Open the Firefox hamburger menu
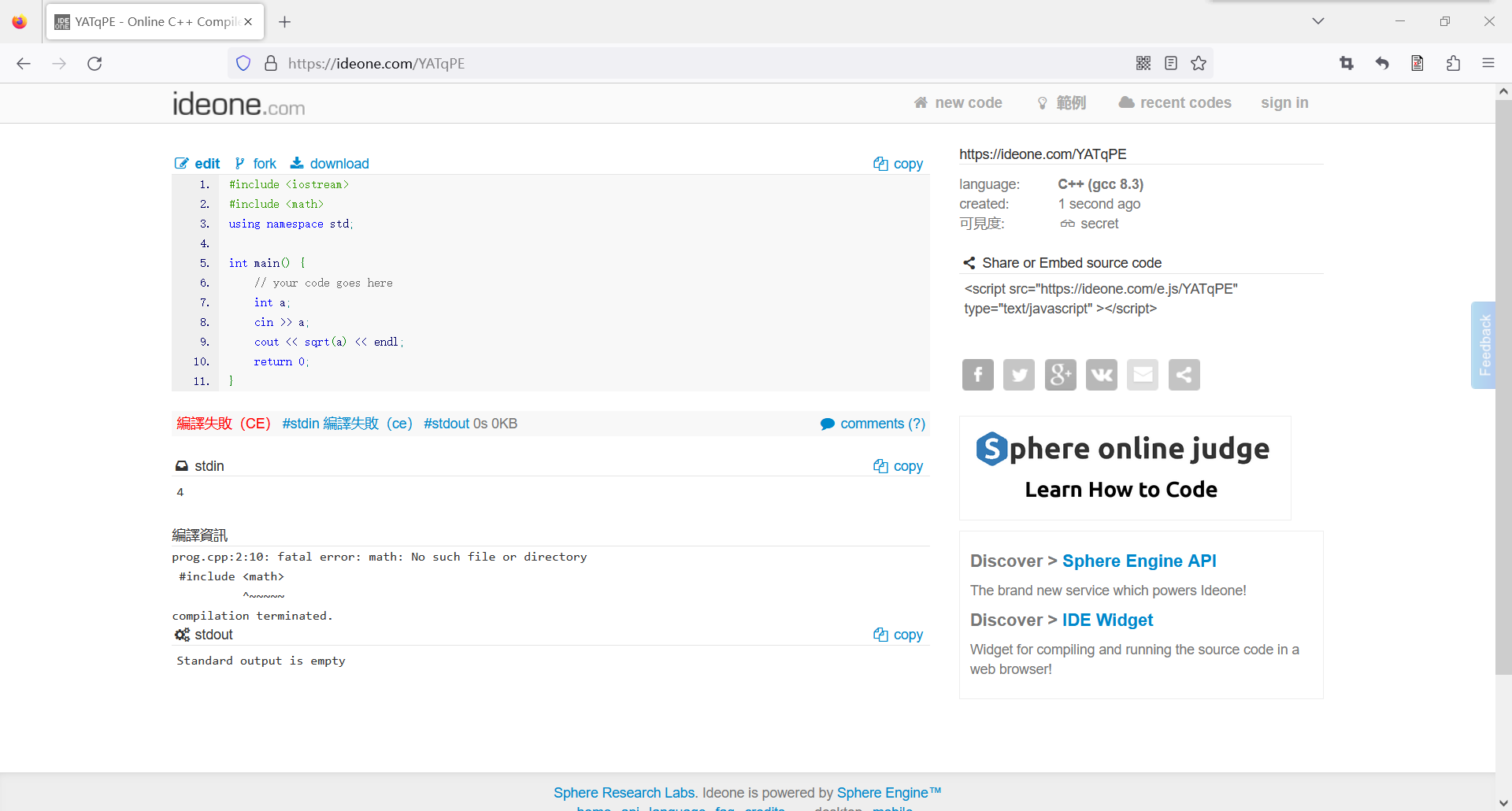 pos(1488,64)
